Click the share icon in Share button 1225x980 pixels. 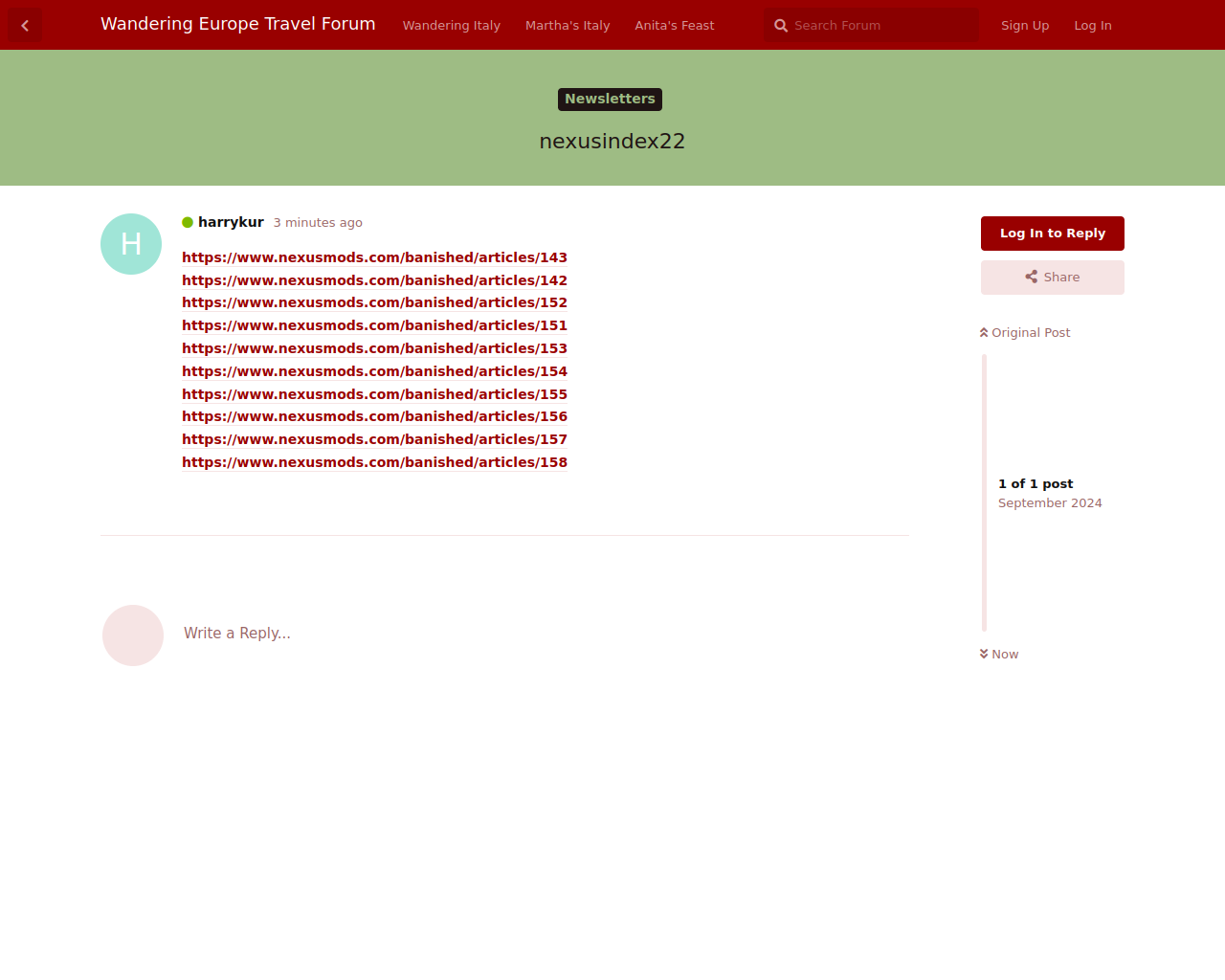click(1032, 277)
